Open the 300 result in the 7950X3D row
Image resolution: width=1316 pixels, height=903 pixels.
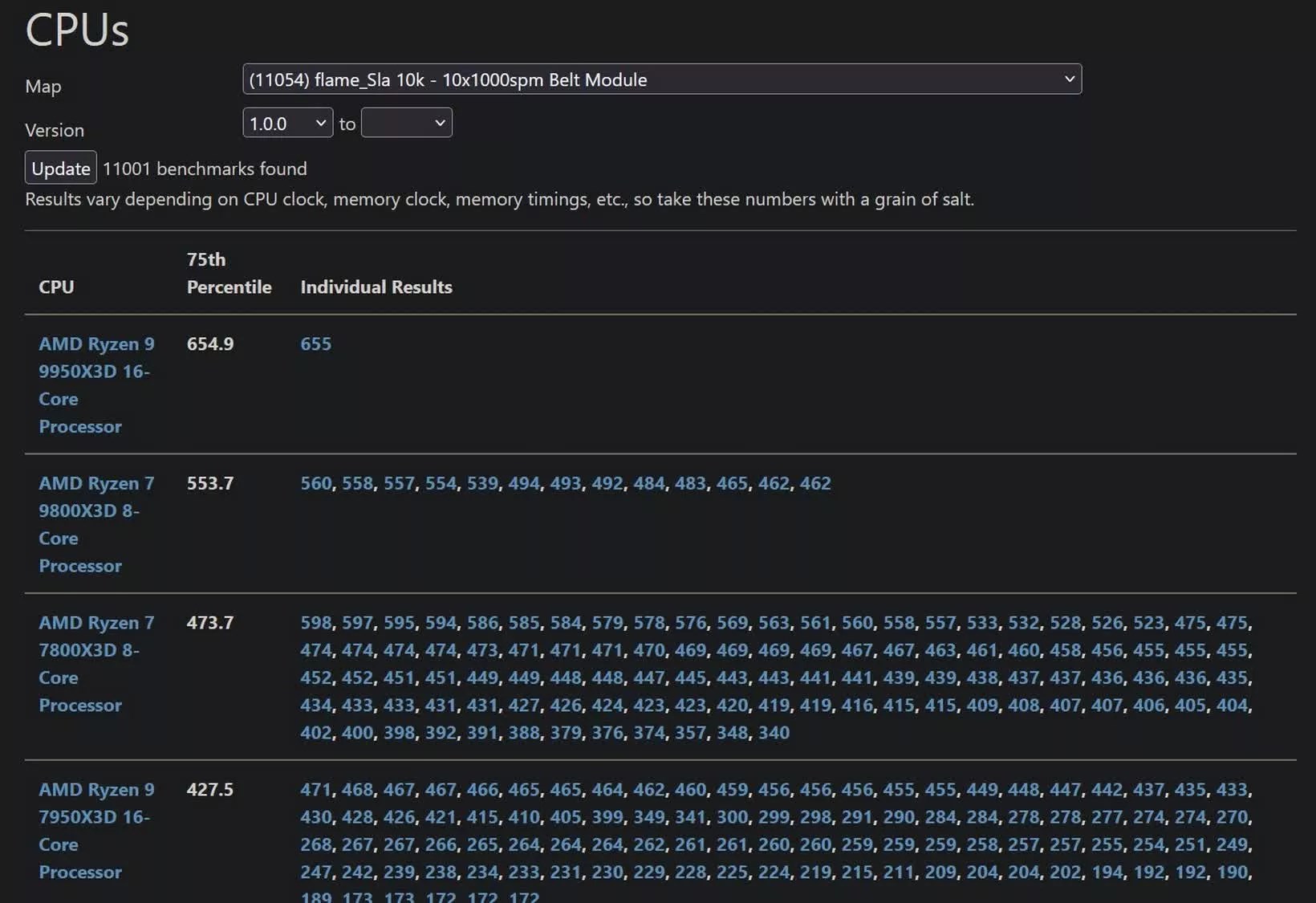[732, 817]
